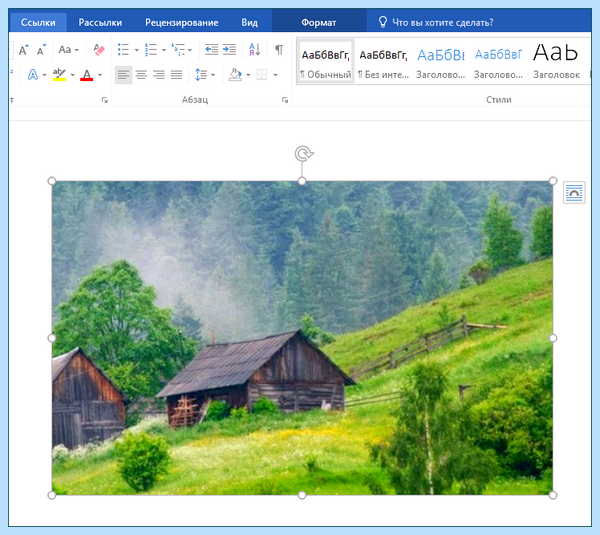
Task: Sort text with the А-Я sort icon
Action: tap(254, 50)
